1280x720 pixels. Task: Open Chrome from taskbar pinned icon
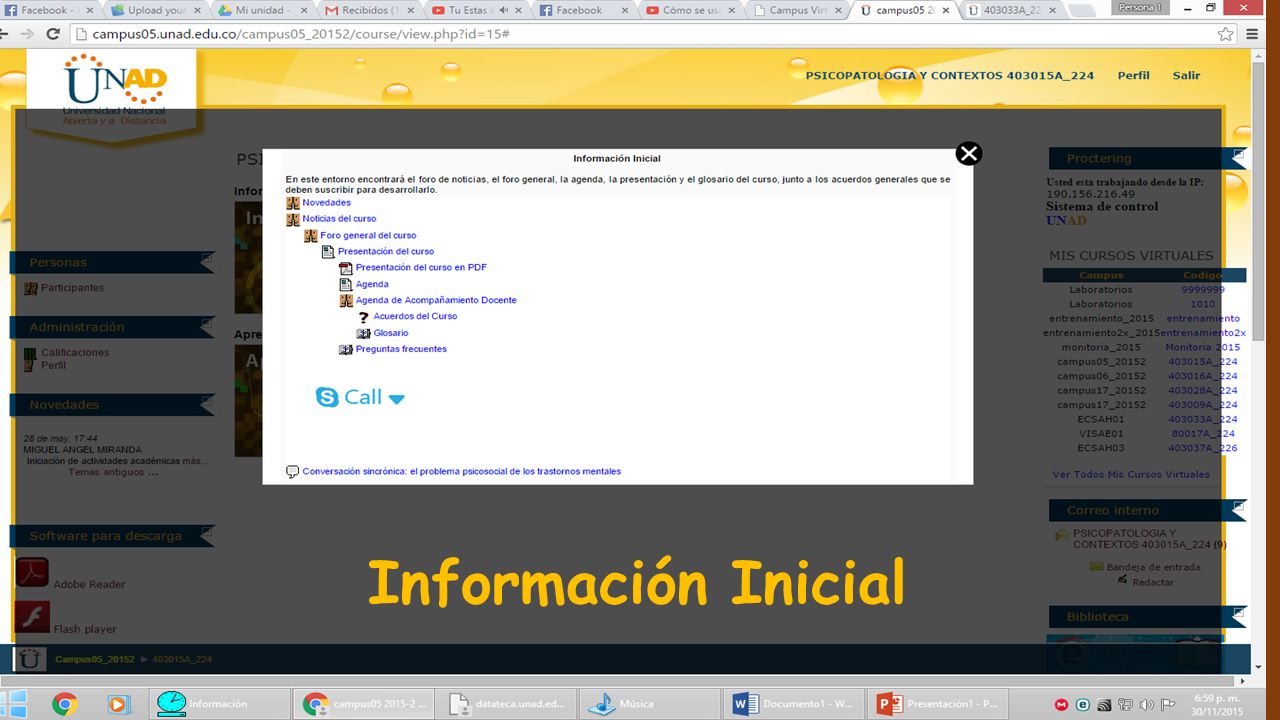tap(65, 704)
